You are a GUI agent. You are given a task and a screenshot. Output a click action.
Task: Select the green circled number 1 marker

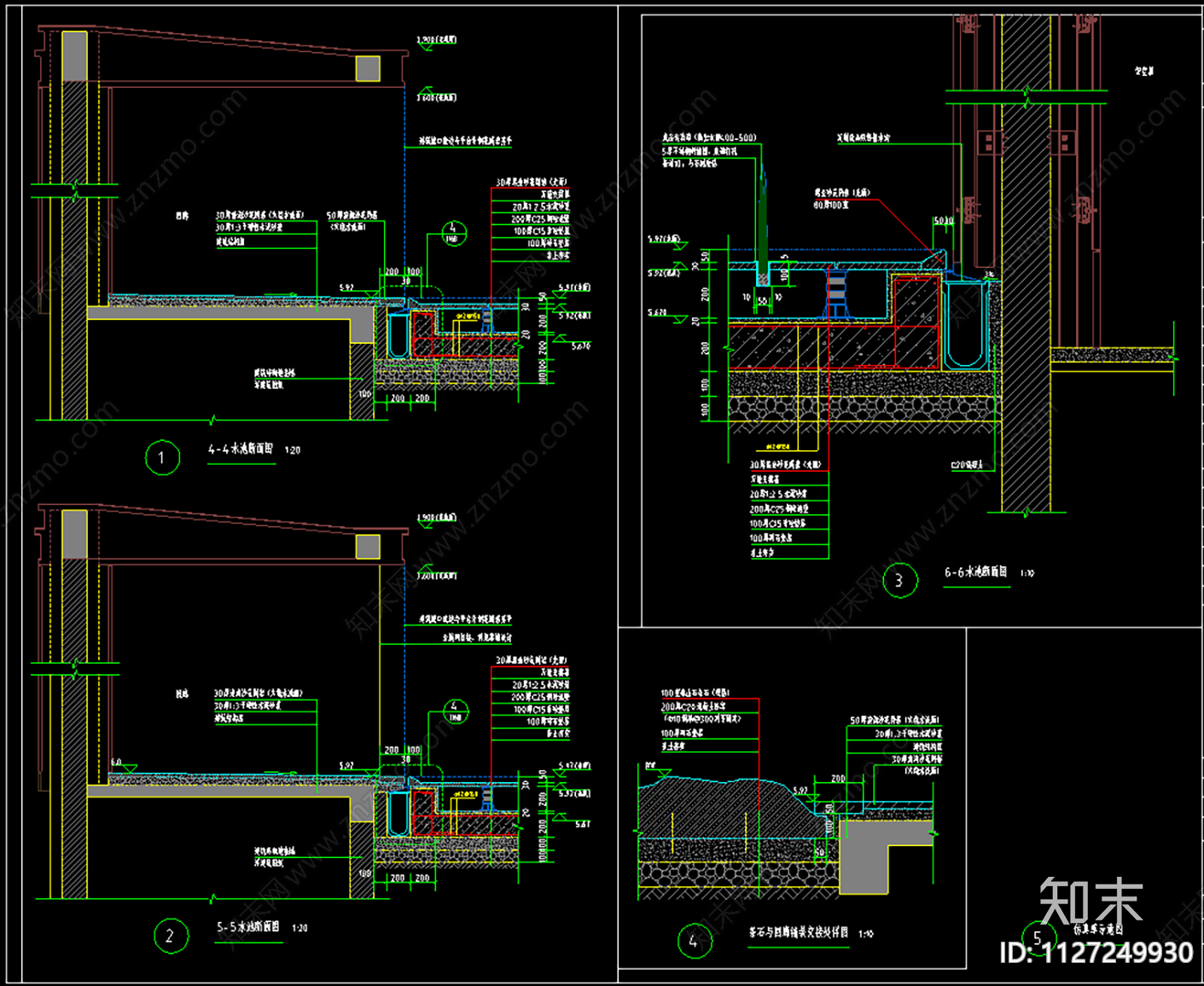[x=162, y=457]
